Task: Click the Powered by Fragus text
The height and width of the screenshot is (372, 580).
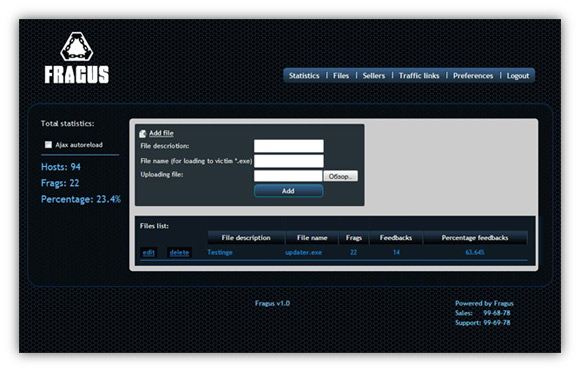Action: pos(484,303)
